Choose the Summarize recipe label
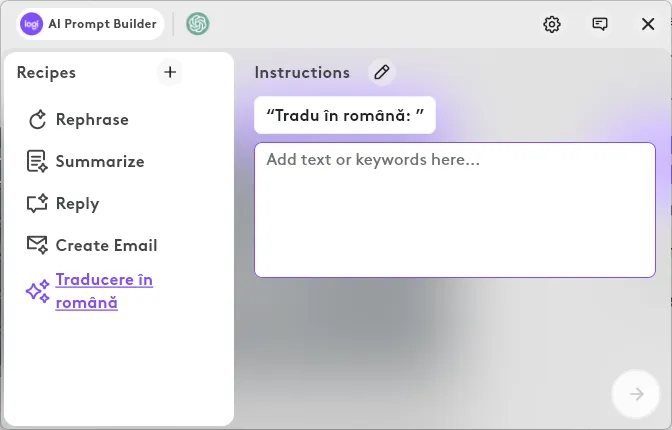The height and width of the screenshot is (430, 672). coord(100,162)
